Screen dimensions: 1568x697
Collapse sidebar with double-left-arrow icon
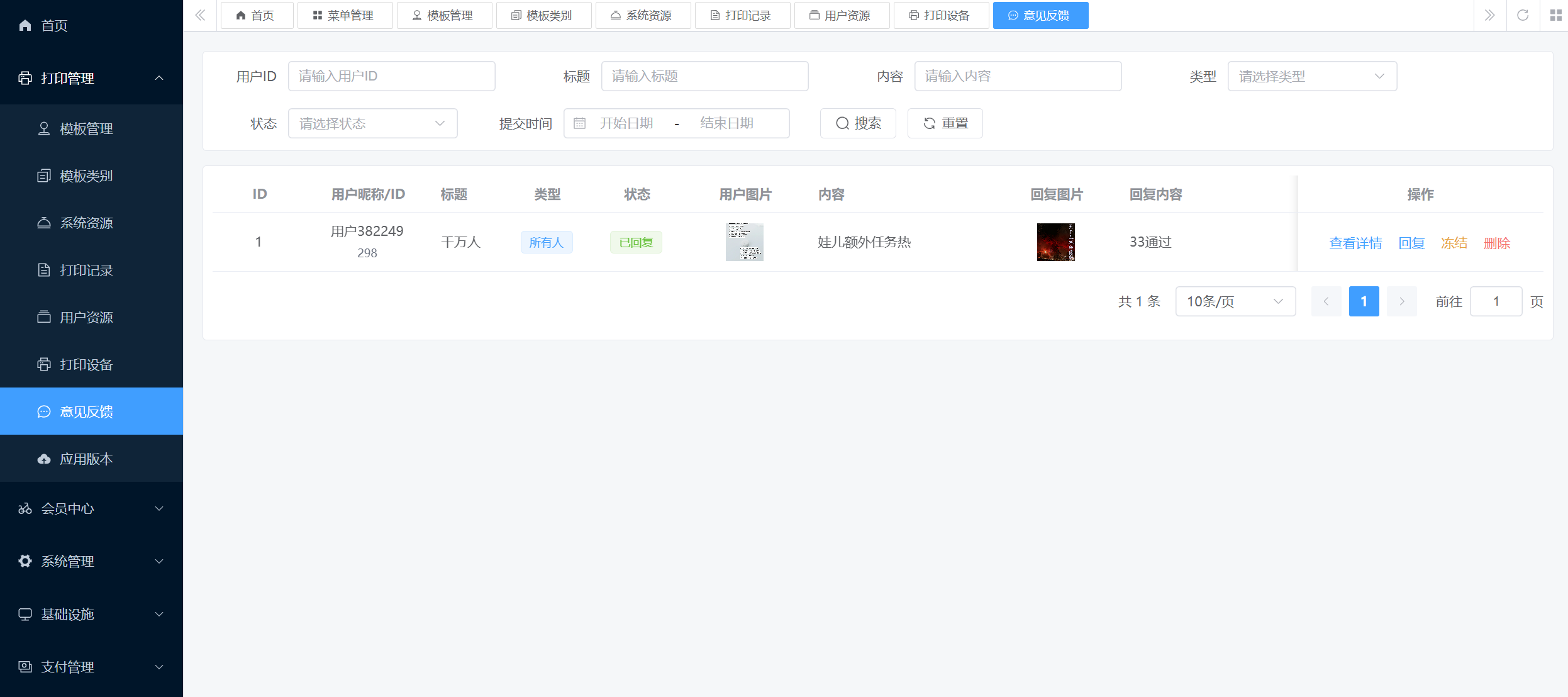tap(200, 15)
